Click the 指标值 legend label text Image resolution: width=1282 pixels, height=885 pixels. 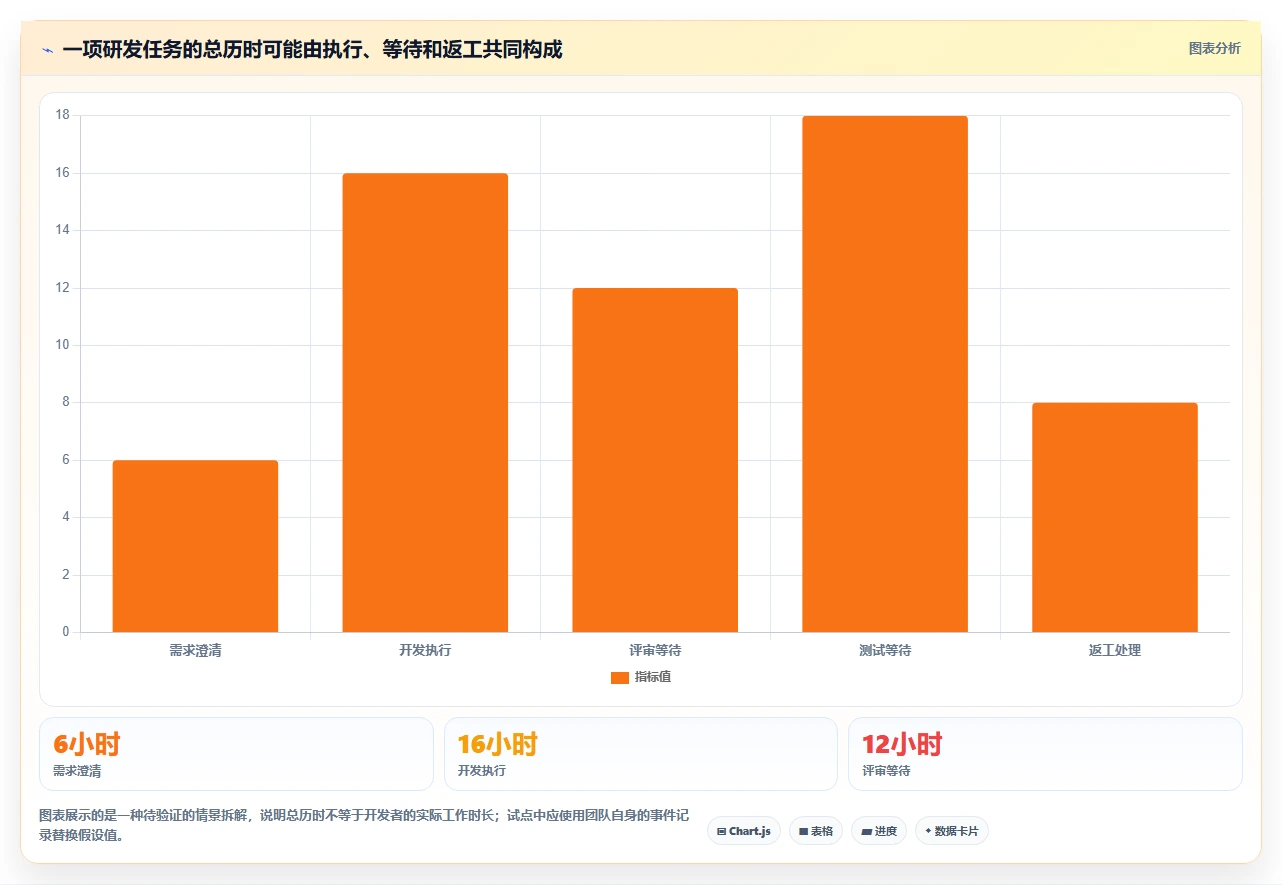pyautogui.click(x=652, y=677)
